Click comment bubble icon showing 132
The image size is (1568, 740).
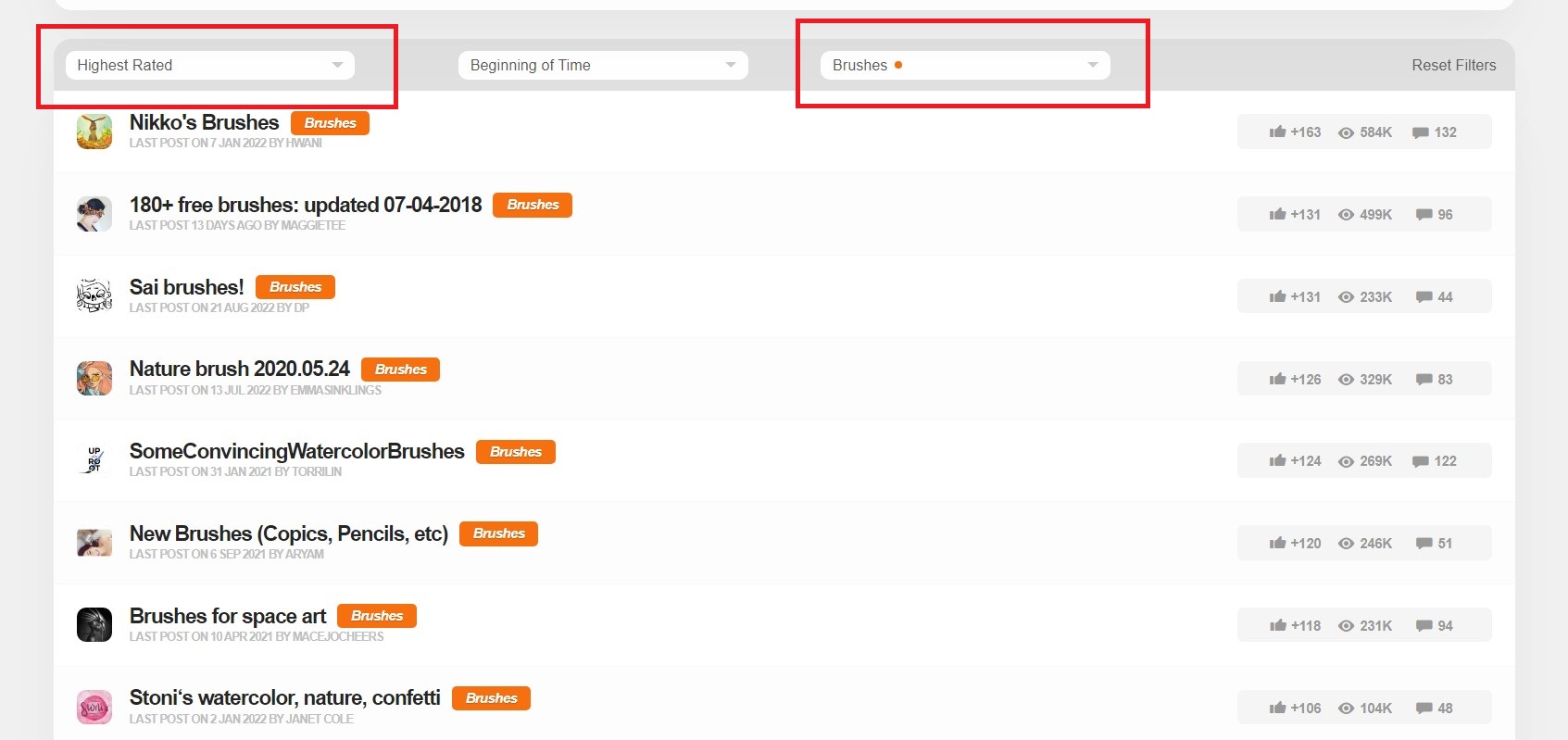1420,132
